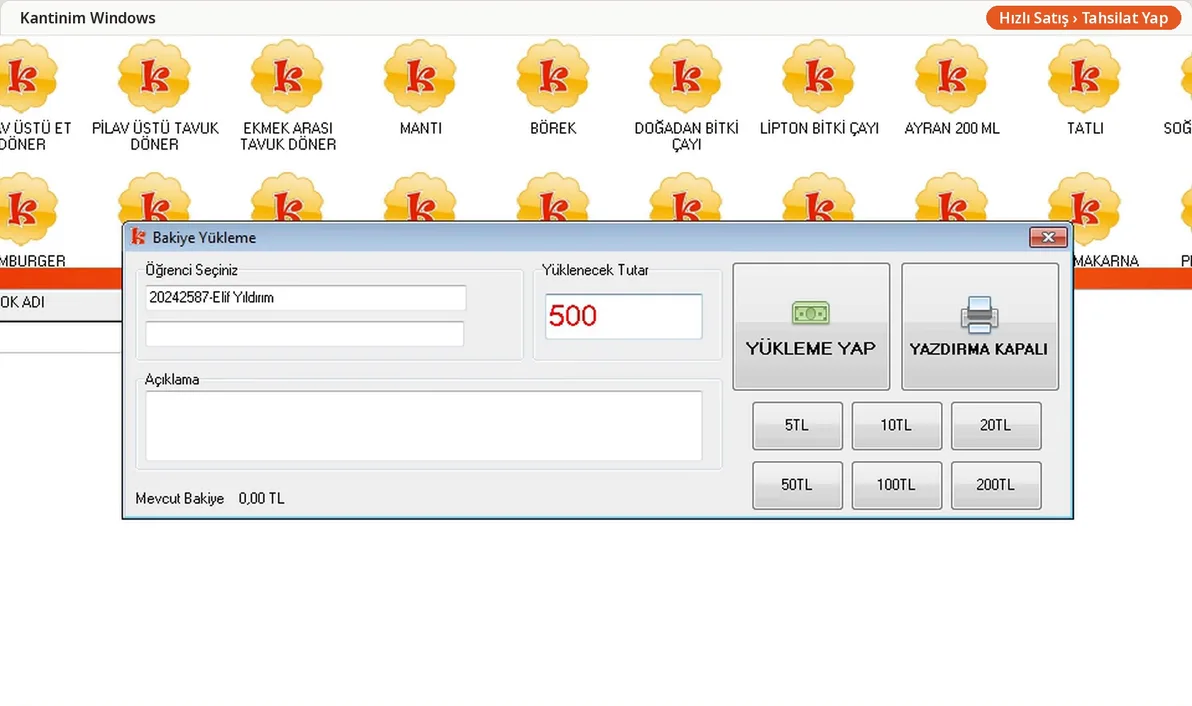Confirm the load with the YÜKLEME YAP label
This screenshot has width=1192, height=706.
(810, 349)
